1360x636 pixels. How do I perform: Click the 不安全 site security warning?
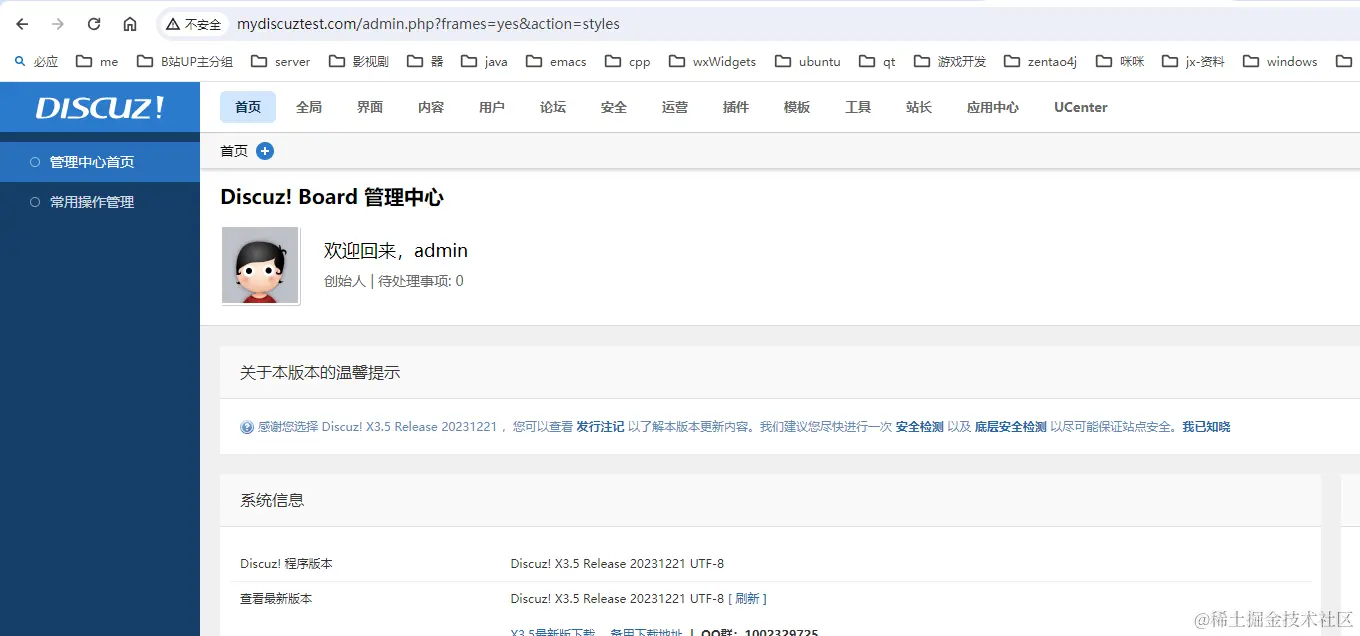(194, 24)
